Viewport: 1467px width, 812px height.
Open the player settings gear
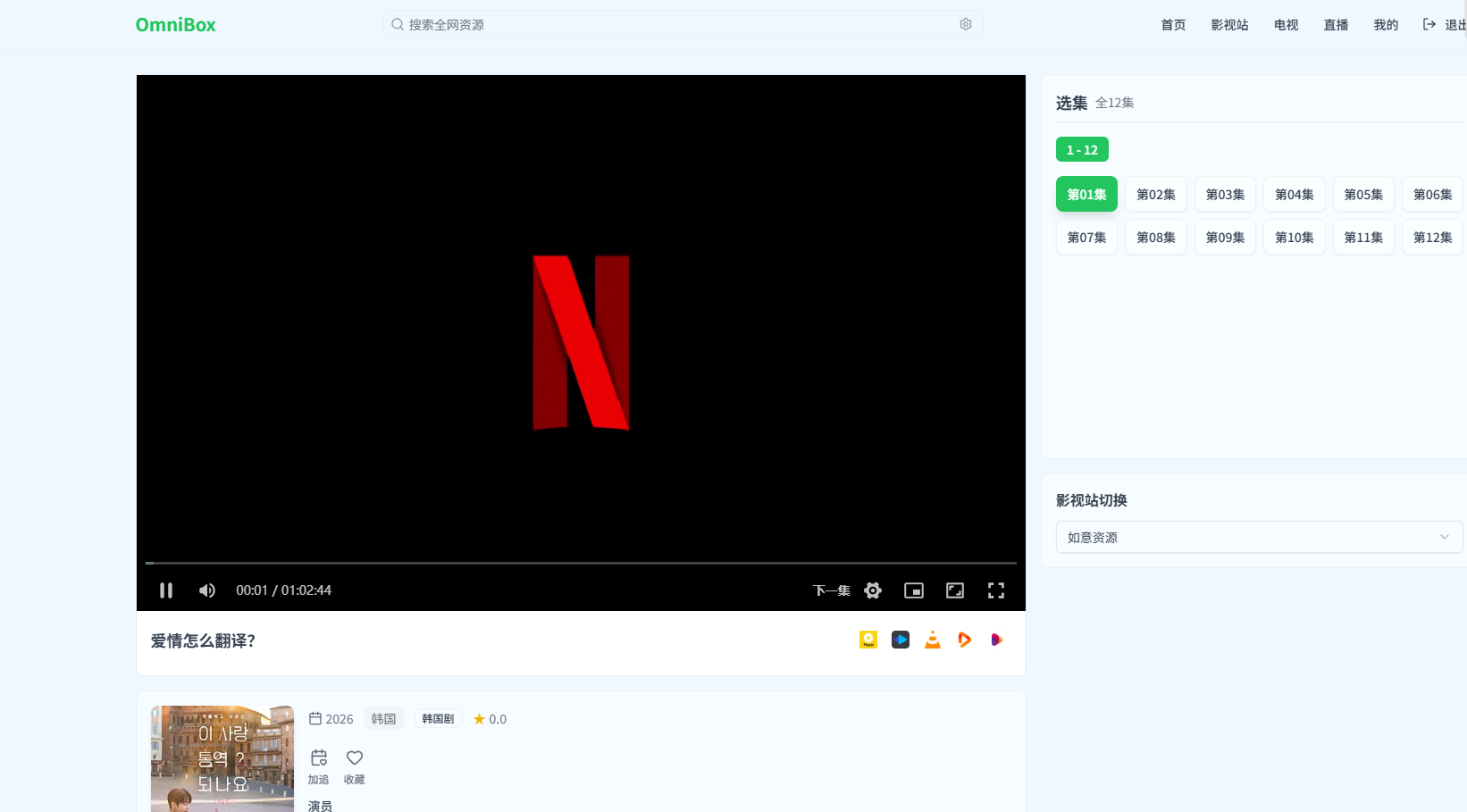pos(873,590)
